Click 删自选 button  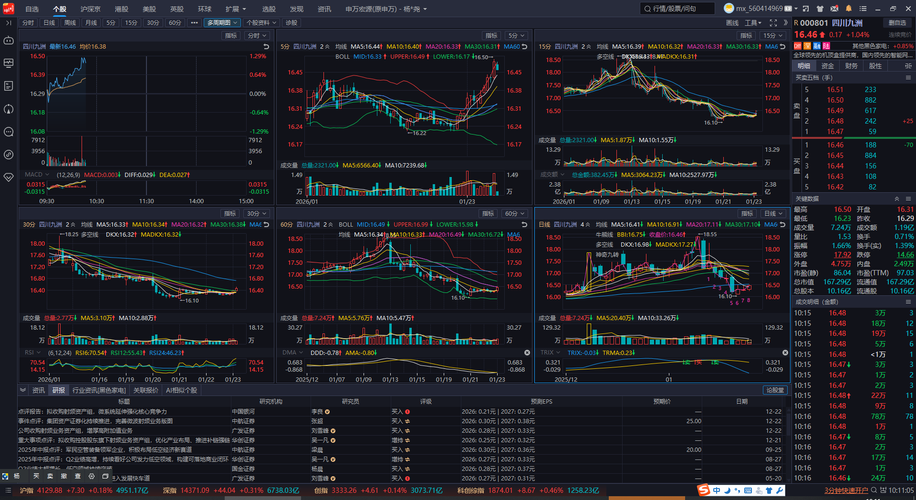coord(897,23)
